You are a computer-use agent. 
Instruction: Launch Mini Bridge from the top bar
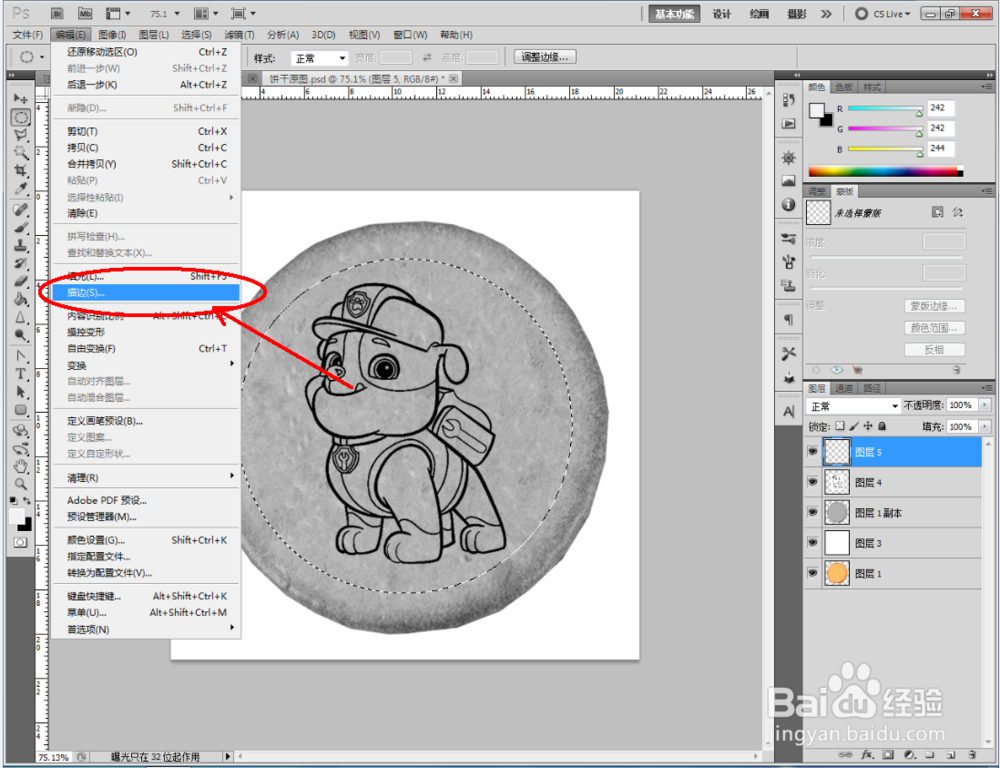(x=85, y=13)
